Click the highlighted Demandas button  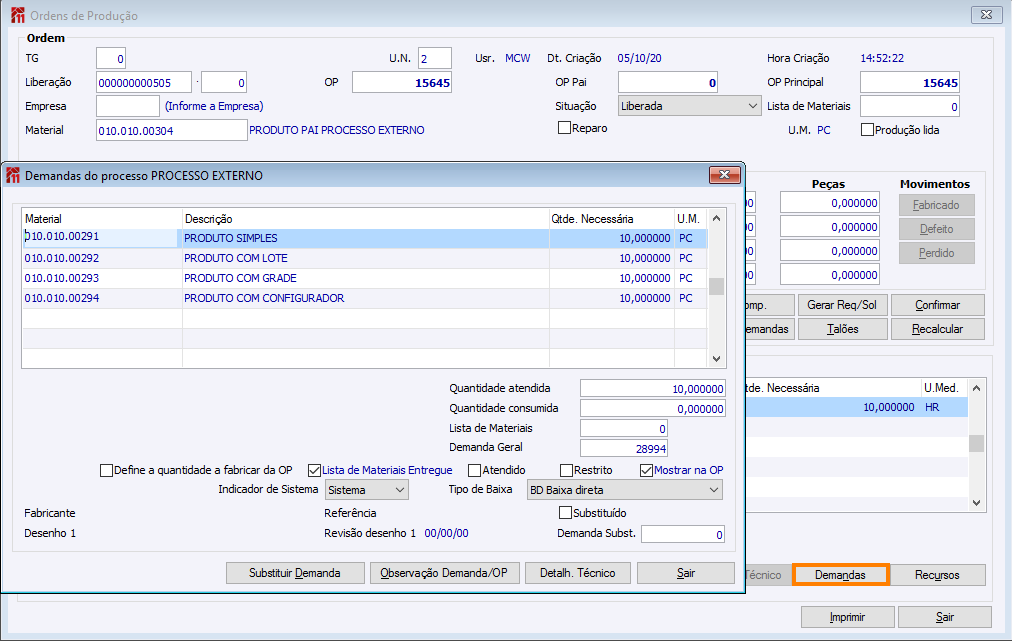coord(840,575)
